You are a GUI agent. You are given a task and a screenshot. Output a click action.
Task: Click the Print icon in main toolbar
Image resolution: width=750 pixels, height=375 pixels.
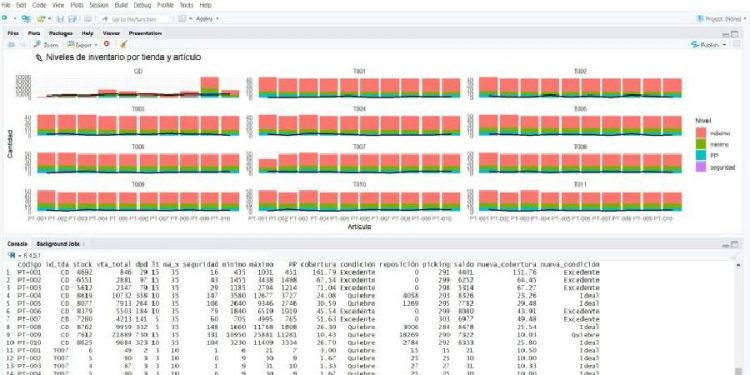coord(88,19)
